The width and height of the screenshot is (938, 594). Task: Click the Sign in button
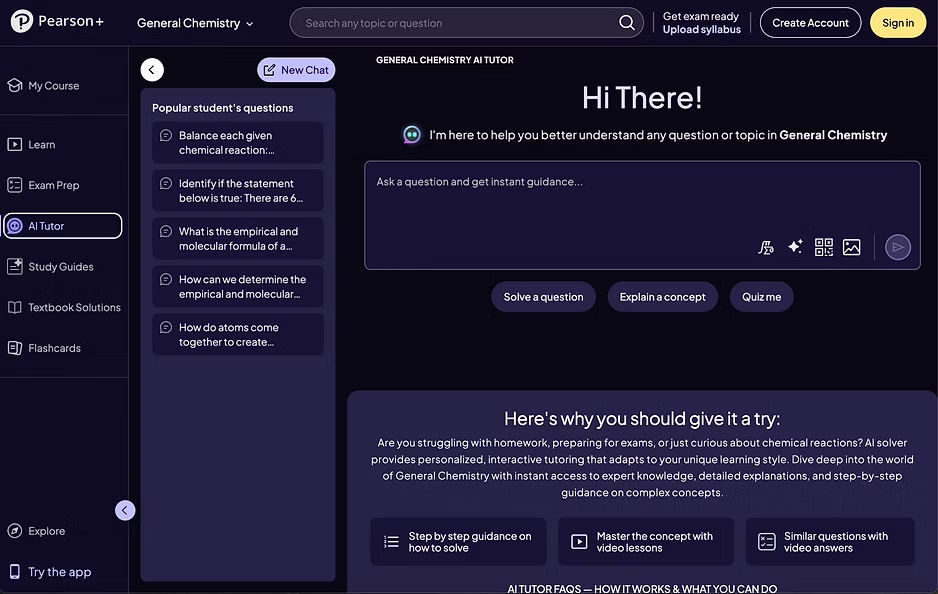(898, 23)
